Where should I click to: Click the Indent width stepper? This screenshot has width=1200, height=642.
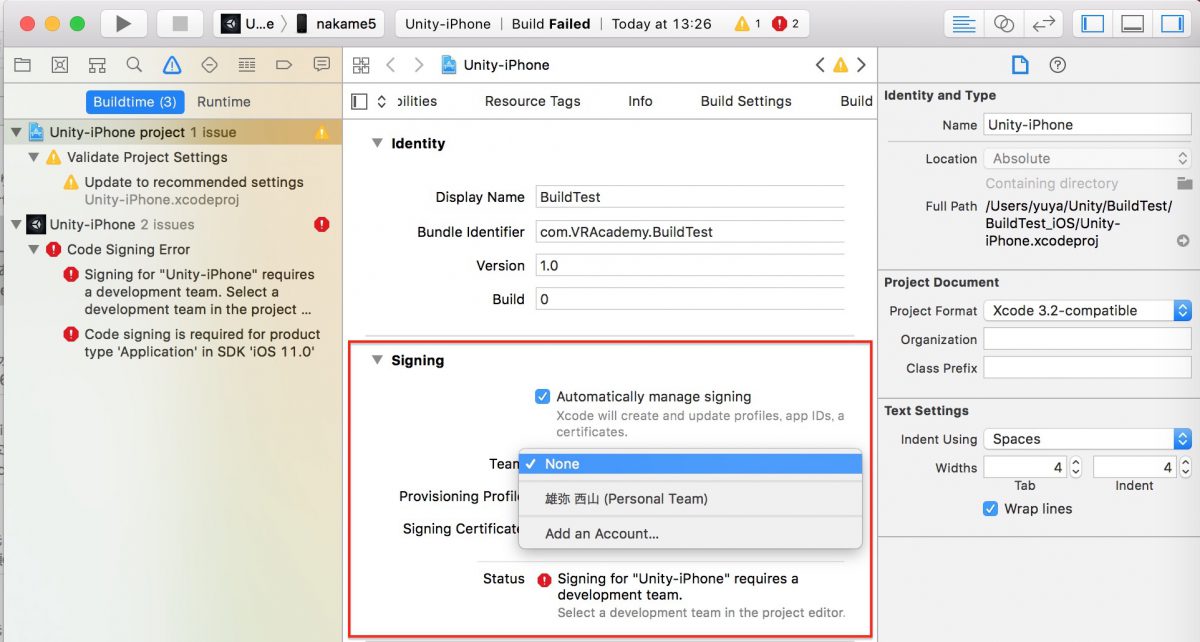pos(1185,467)
